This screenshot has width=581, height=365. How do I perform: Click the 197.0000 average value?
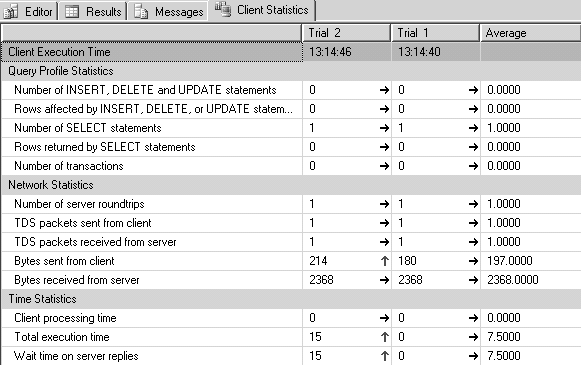[510, 261]
